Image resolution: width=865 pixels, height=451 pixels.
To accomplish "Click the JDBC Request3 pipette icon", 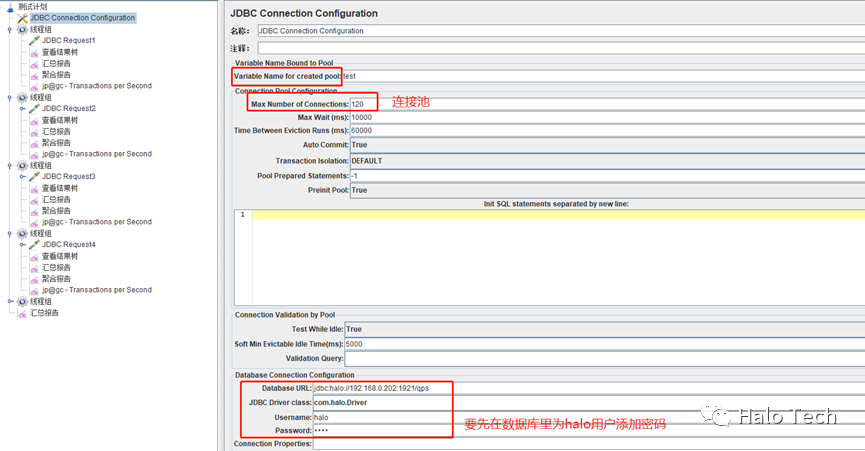I will (x=34, y=176).
